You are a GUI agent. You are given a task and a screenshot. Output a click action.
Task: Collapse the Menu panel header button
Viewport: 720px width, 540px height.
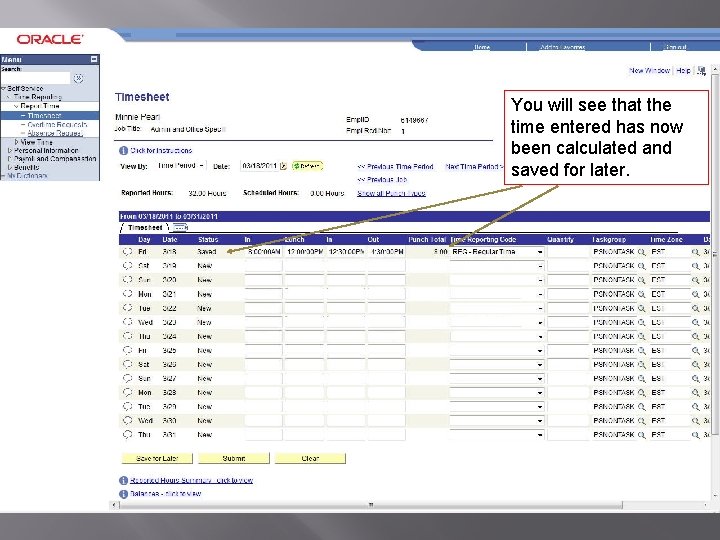94,59
